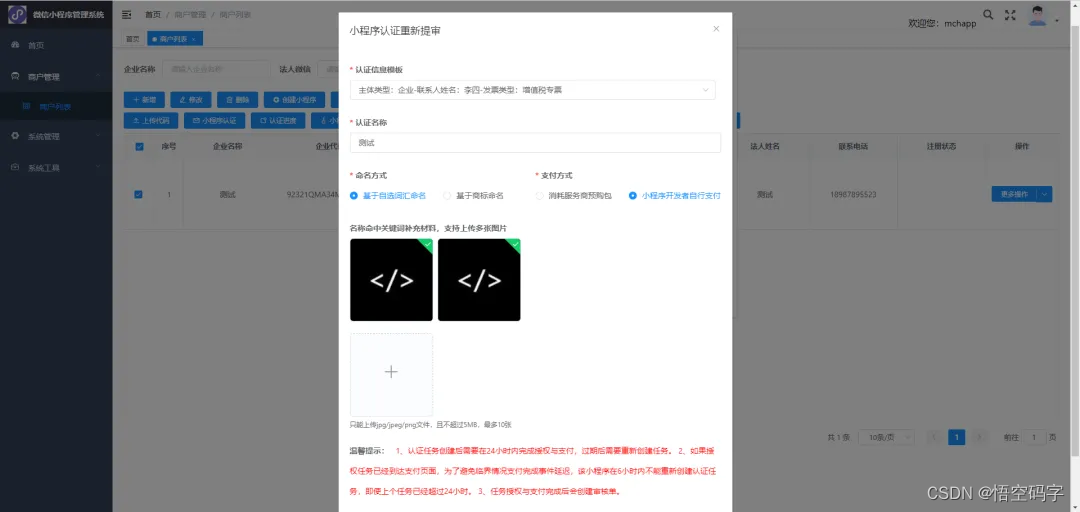Select 基于自选词汇命名 radio option
This screenshot has height=512, width=1080.
[x=388, y=196]
